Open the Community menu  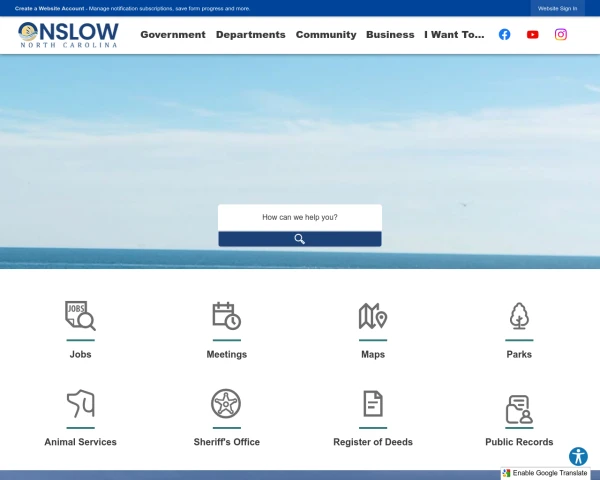click(x=326, y=34)
